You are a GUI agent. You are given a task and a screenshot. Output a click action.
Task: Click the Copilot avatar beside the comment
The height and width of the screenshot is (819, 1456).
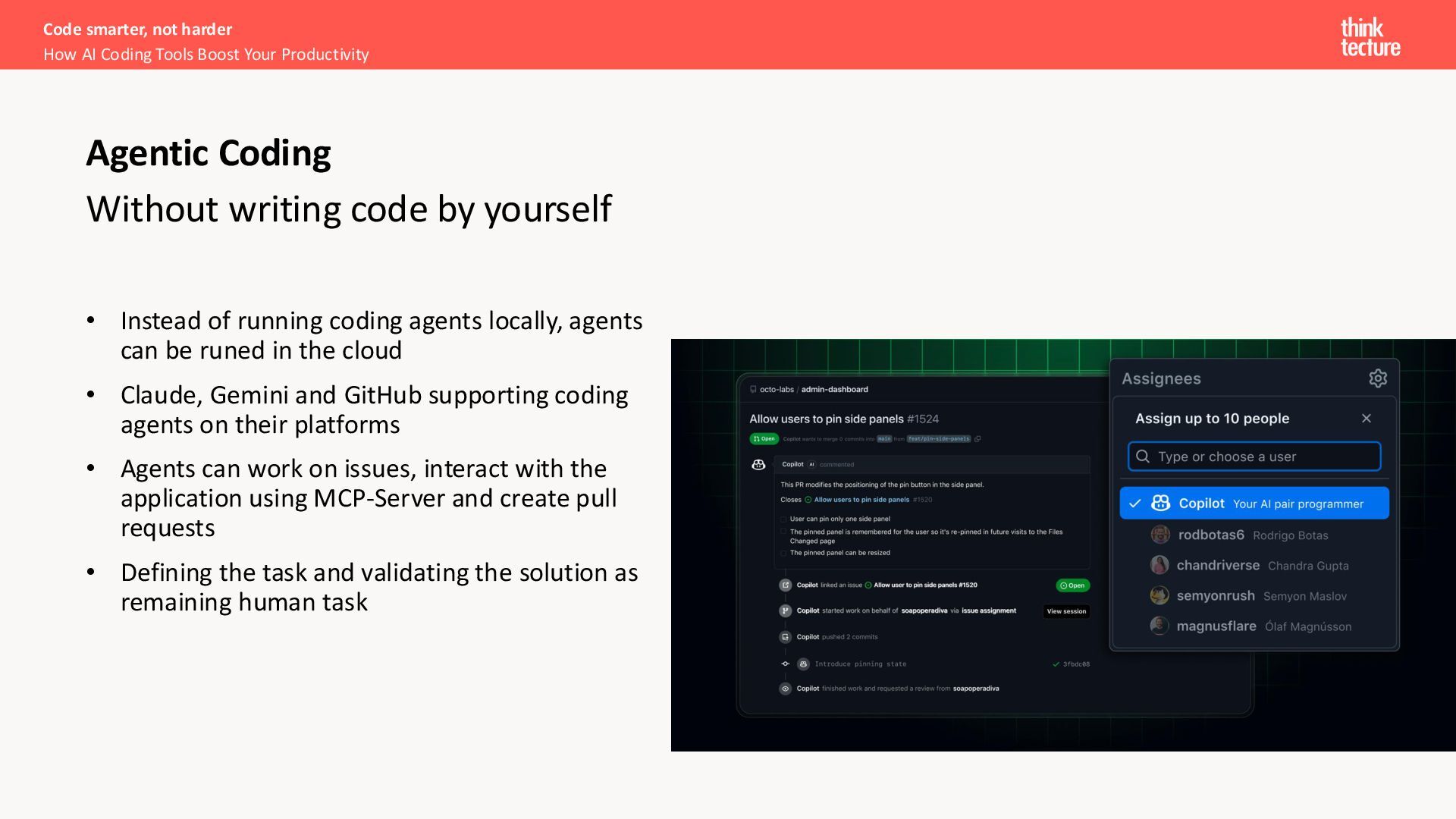(x=758, y=465)
